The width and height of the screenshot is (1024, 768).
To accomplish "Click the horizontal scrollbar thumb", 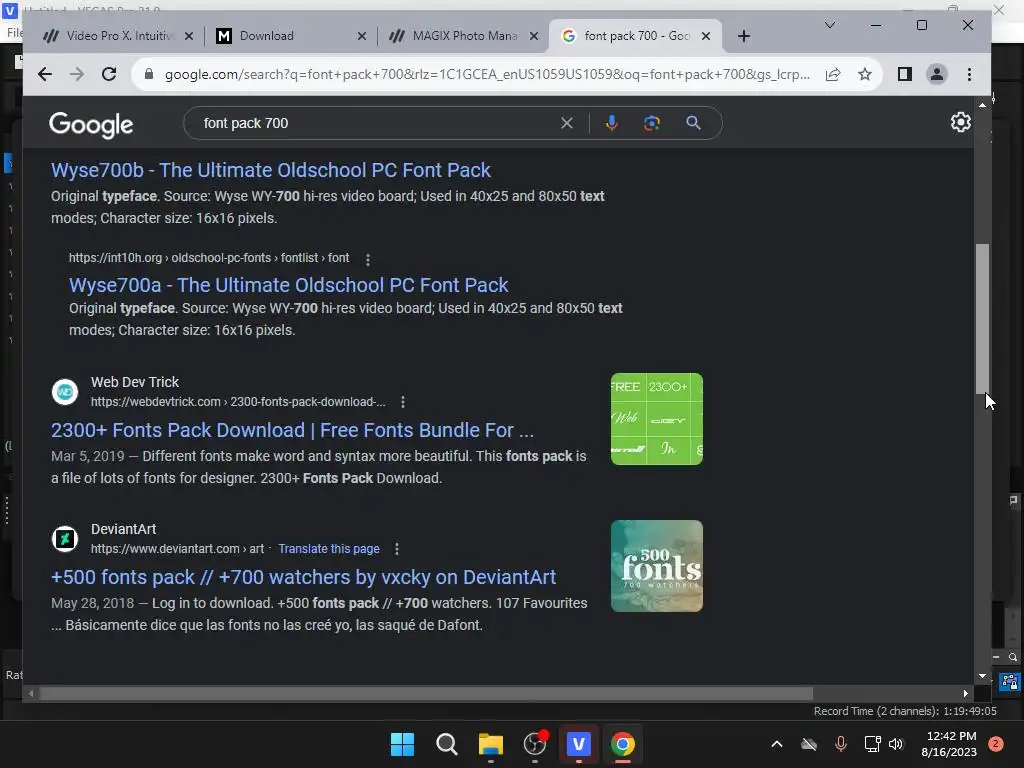I will pyautogui.click(x=426, y=694).
